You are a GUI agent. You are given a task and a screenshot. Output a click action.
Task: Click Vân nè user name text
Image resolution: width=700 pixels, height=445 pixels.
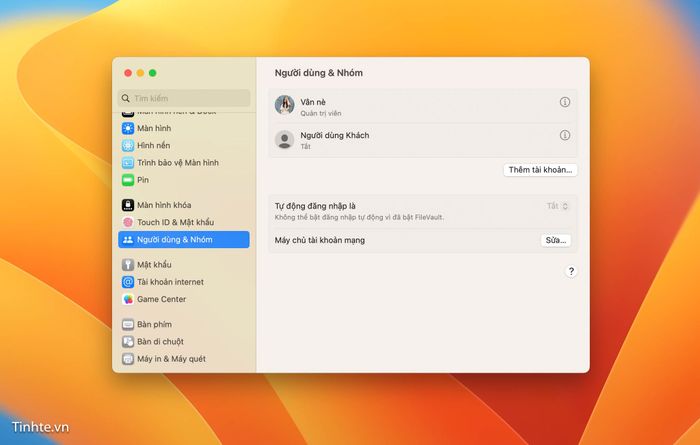click(313, 102)
